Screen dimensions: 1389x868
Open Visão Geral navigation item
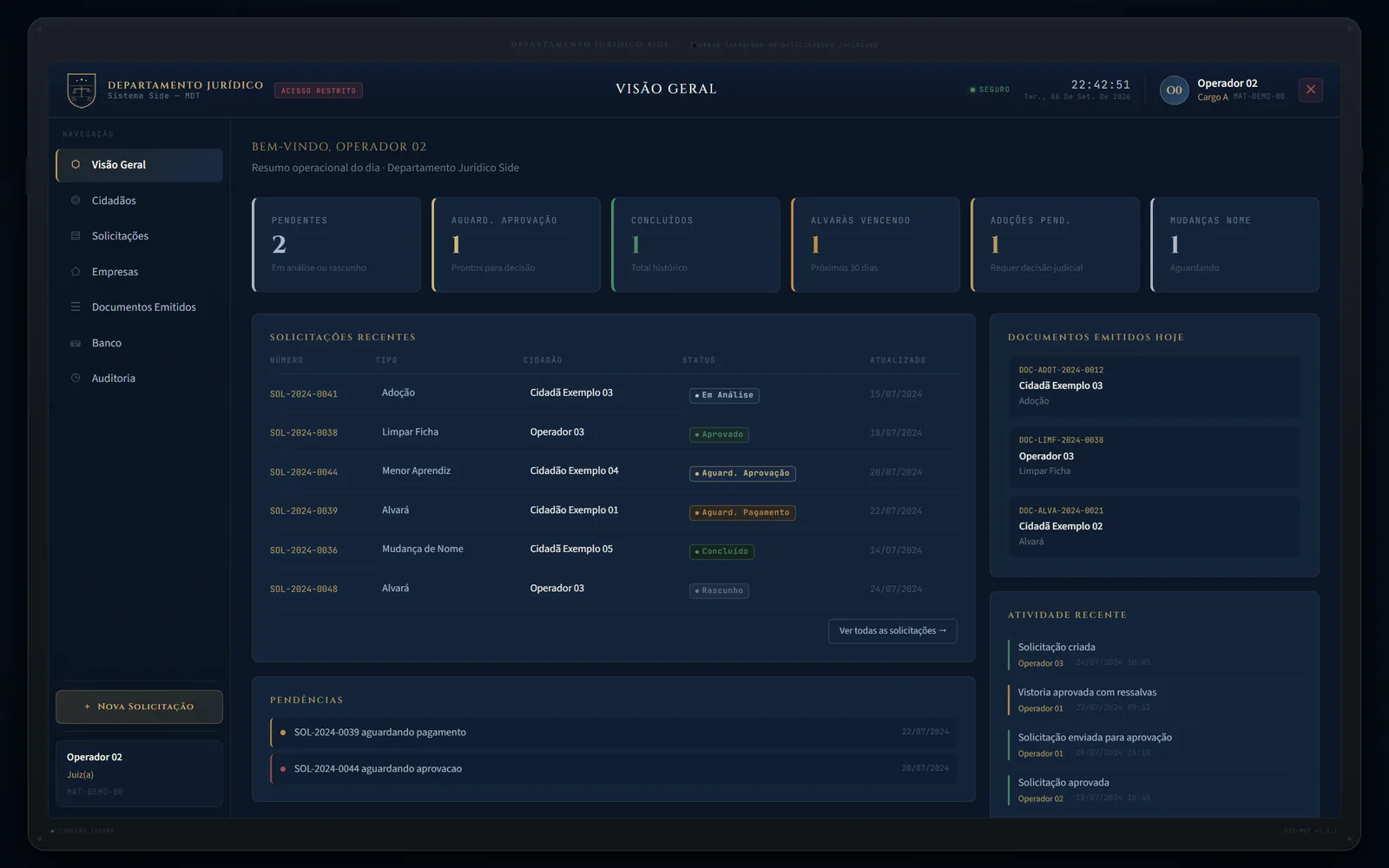click(140, 165)
